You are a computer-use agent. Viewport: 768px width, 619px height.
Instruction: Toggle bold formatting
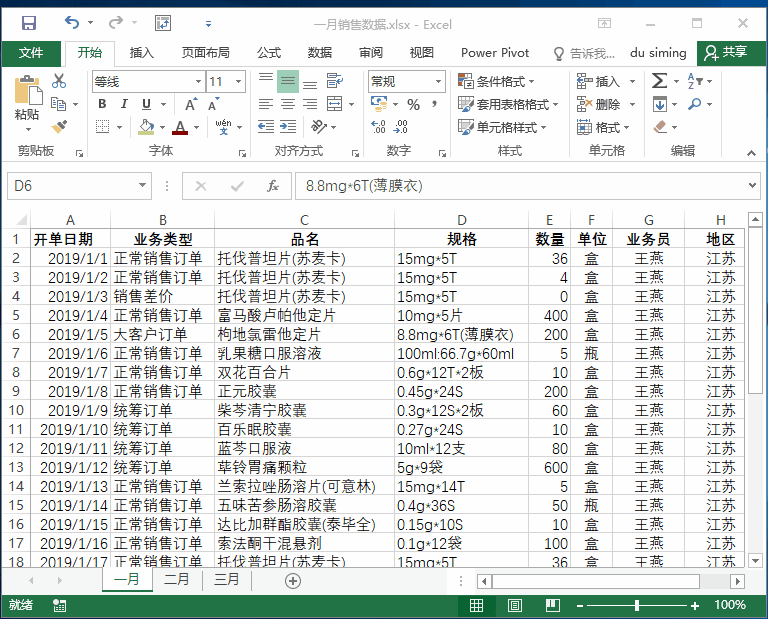[x=102, y=104]
